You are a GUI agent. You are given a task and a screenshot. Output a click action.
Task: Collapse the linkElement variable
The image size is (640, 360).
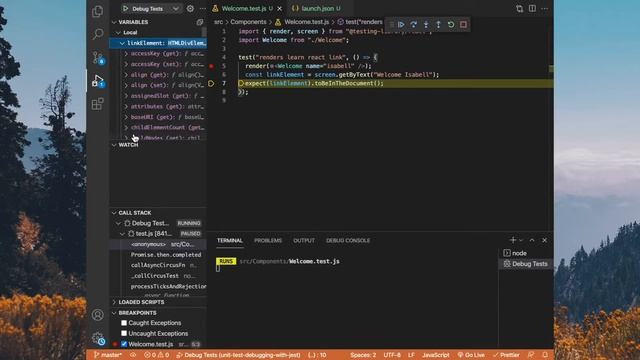(x=122, y=43)
